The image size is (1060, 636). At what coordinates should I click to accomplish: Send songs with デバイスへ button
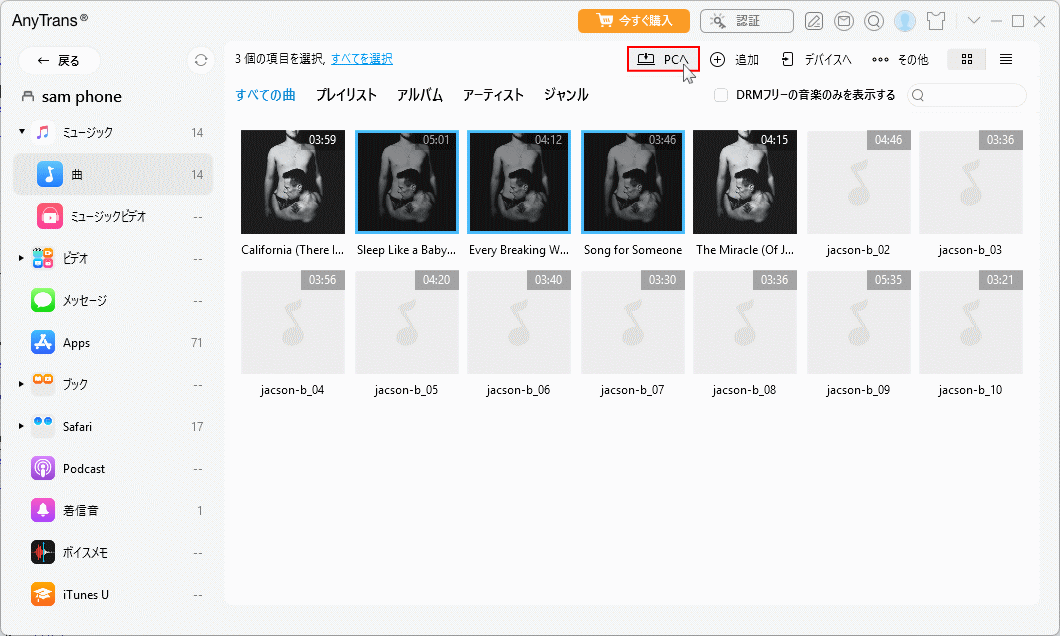coord(816,59)
